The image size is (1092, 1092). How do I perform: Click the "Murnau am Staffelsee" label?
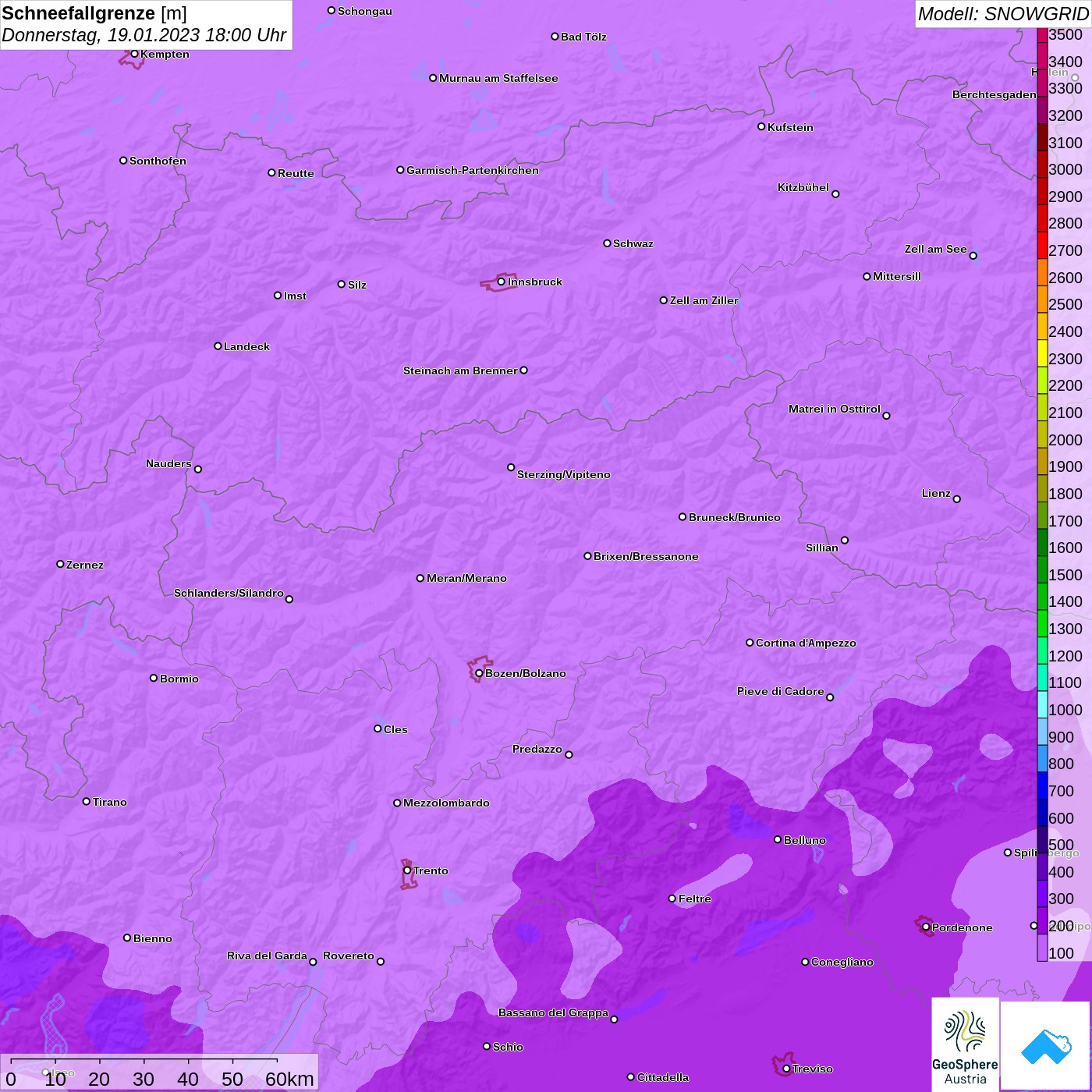click(498, 78)
